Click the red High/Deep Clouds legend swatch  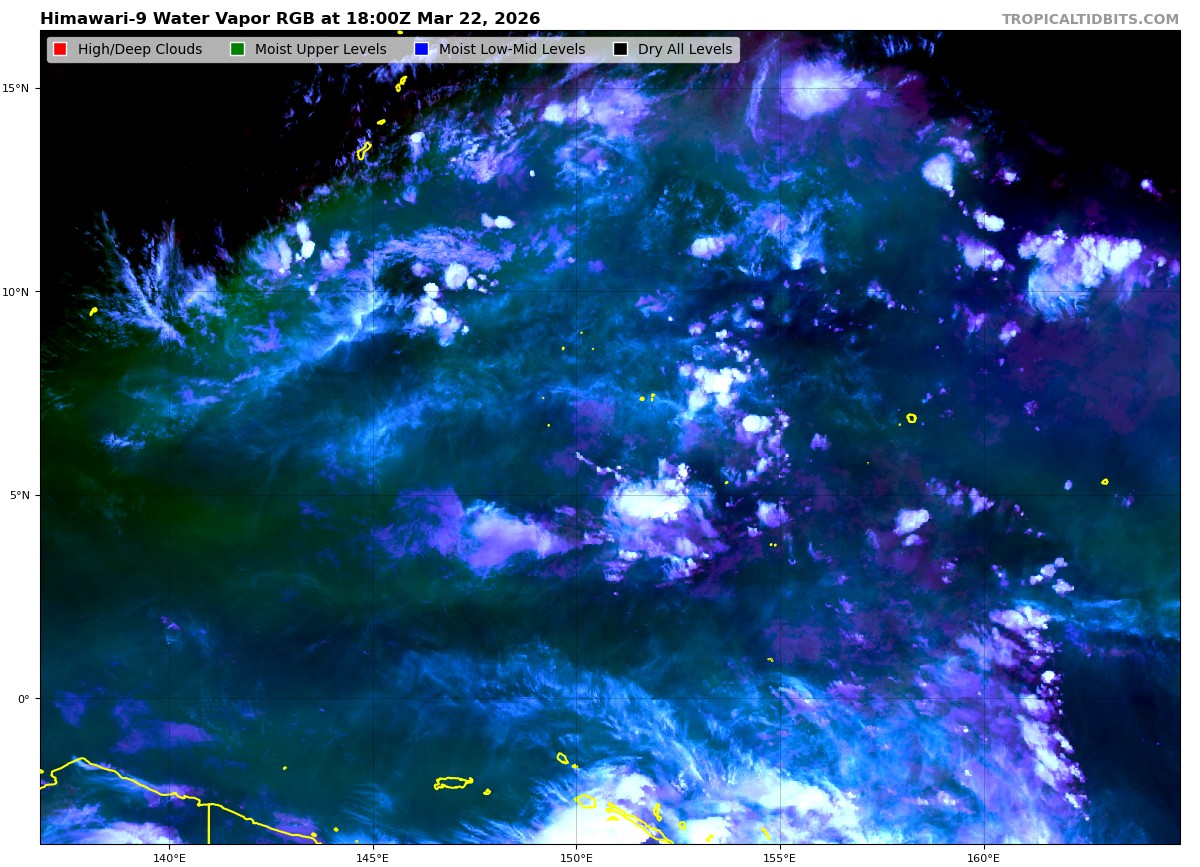tap(60, 49)
